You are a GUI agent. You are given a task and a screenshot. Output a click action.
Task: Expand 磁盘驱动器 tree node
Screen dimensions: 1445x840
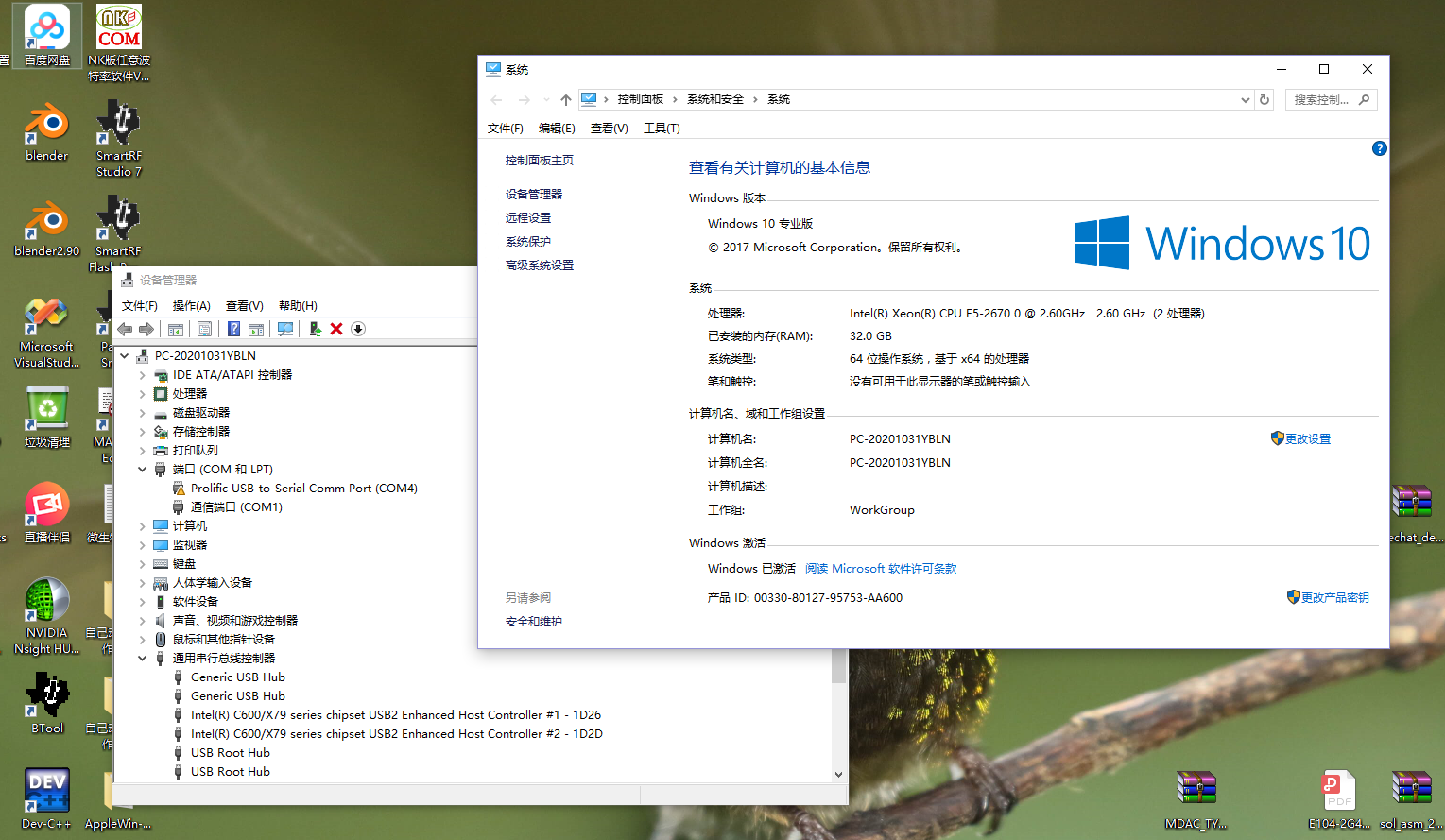point(143,413)
